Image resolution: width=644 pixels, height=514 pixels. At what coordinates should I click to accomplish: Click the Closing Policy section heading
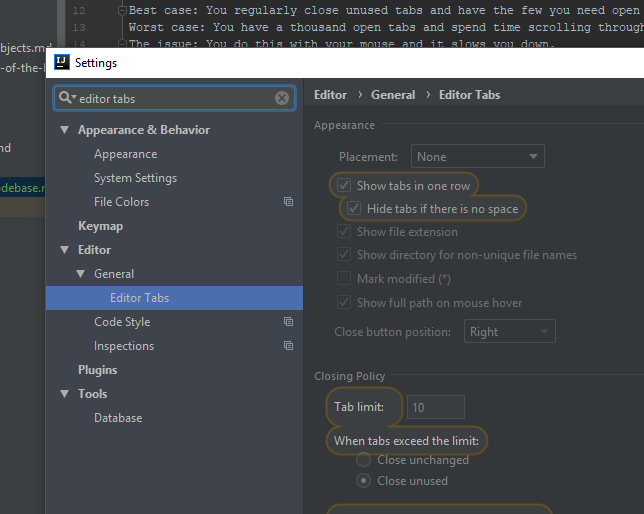(350, 376)
